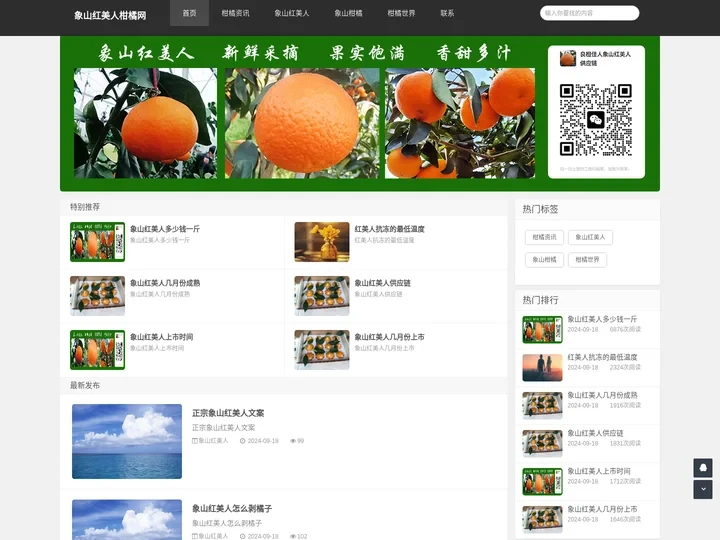The width and height of the screenshot is (720, 540).
Task: Click ranking thumbnail for 象山红美人几月份上市
Action: [x=542, y=519]
